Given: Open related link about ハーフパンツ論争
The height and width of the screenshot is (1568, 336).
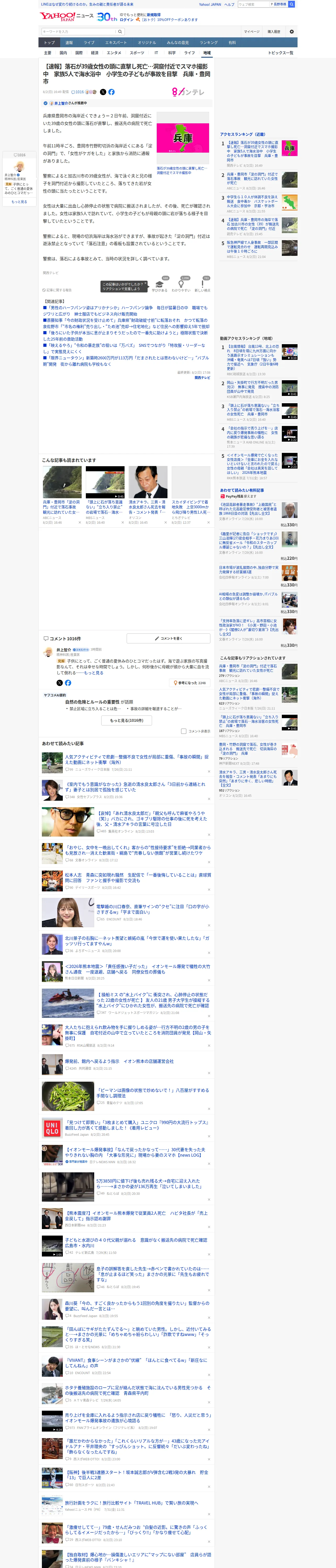Looking at the screenshot, I should point(125,311).
